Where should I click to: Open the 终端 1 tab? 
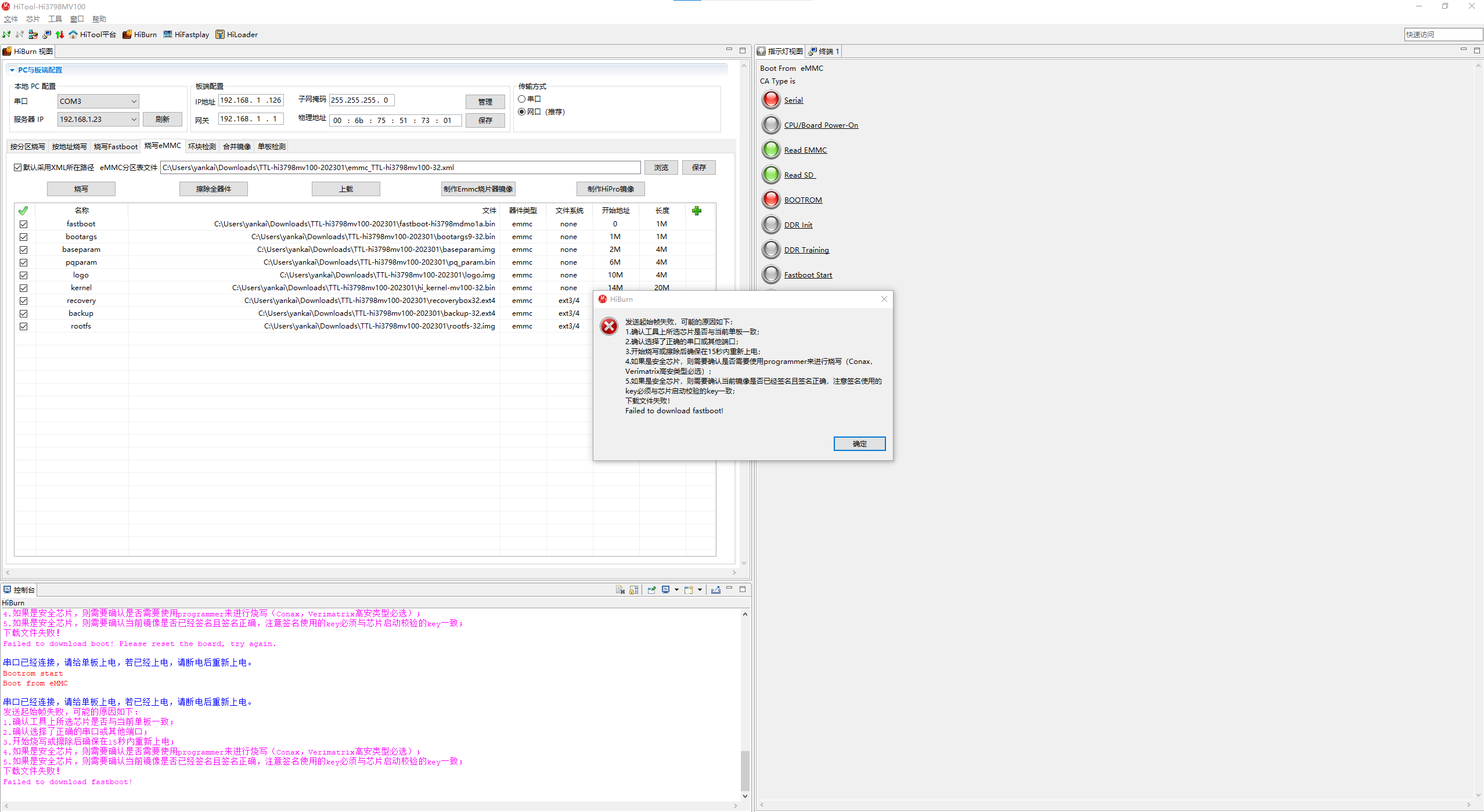[824, 52]
